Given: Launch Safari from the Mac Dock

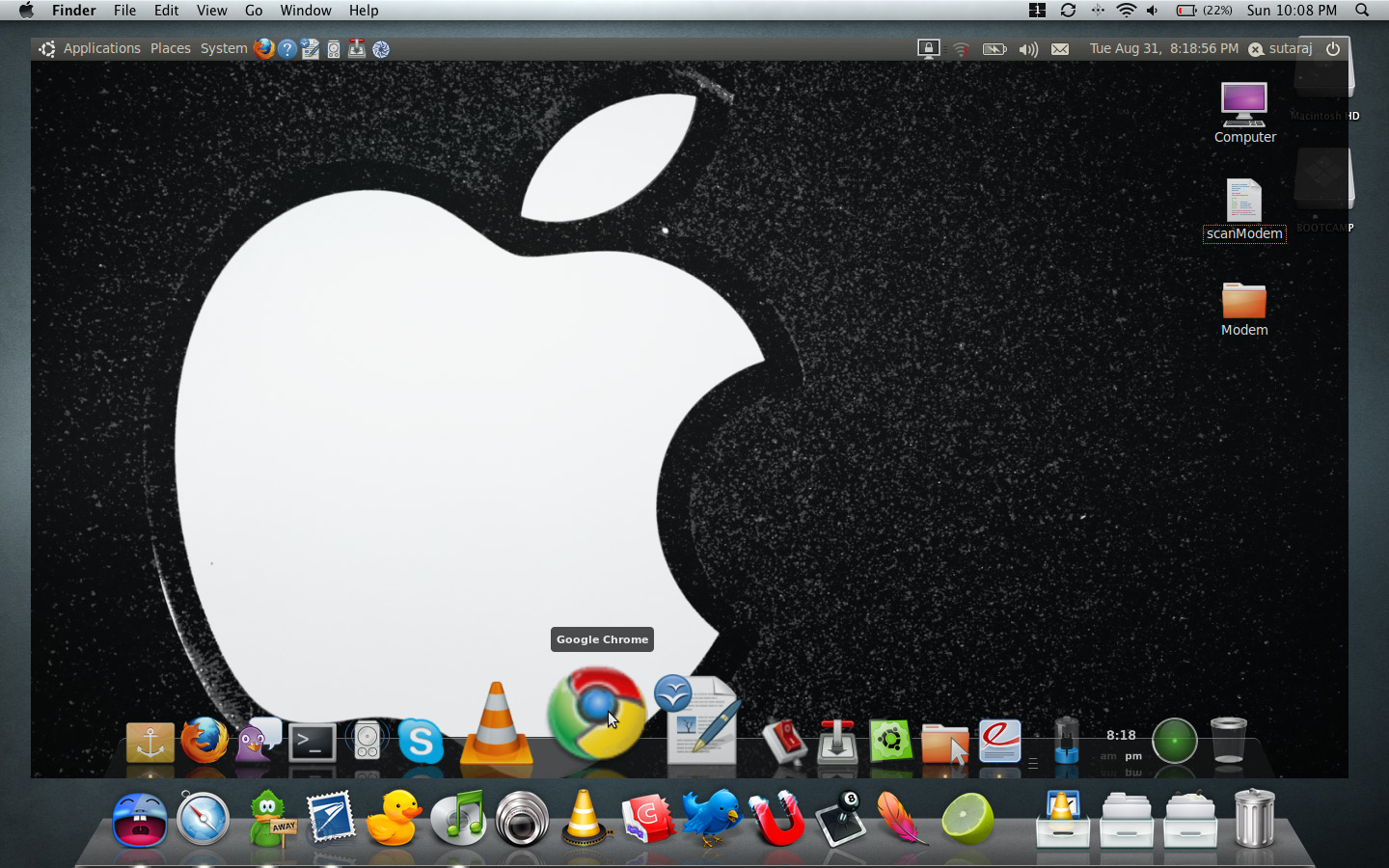Looking at the screenshot, I should pyautogui.click(x=203, y=819).
